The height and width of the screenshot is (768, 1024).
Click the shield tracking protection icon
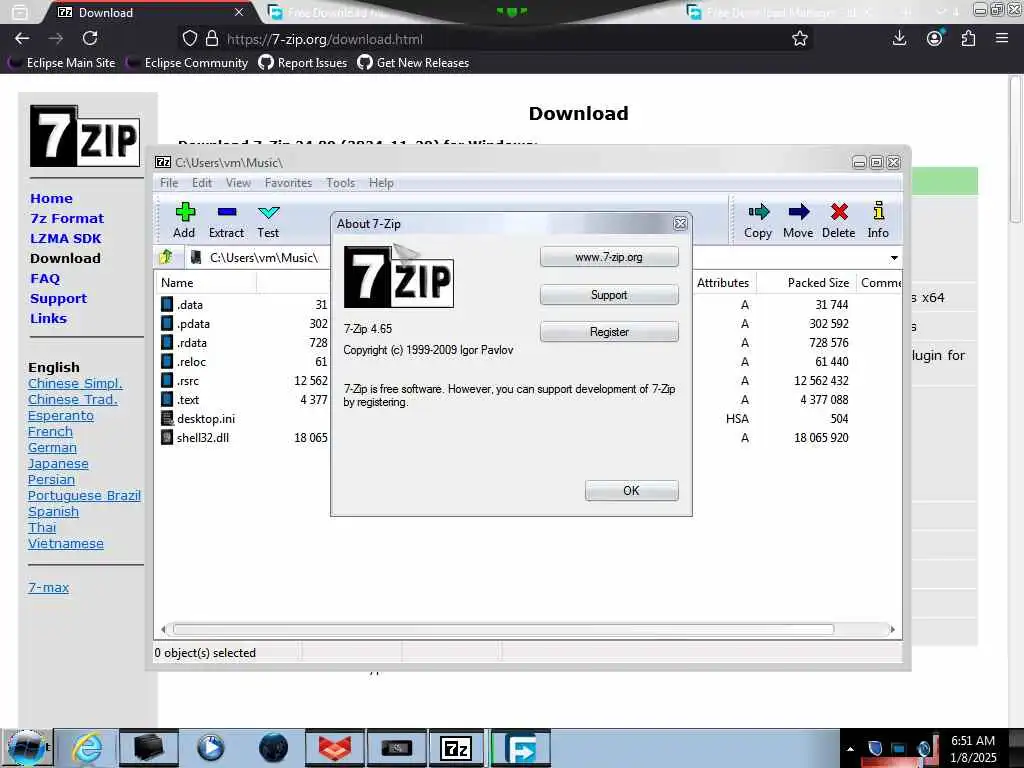tap(189, 39)
